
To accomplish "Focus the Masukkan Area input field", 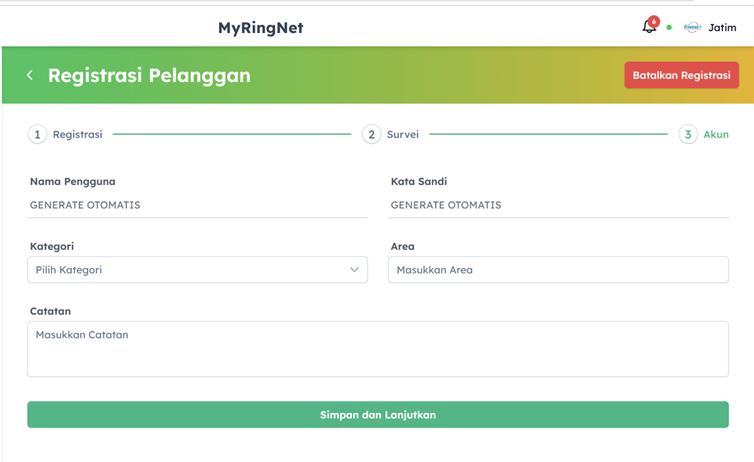I will coord(558,270).
